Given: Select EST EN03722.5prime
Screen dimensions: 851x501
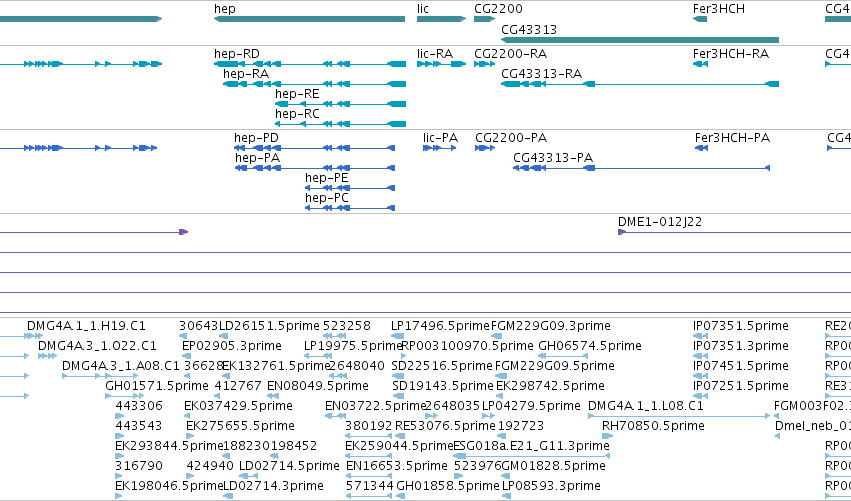Looking at the screenshot, I should point(335,416).
